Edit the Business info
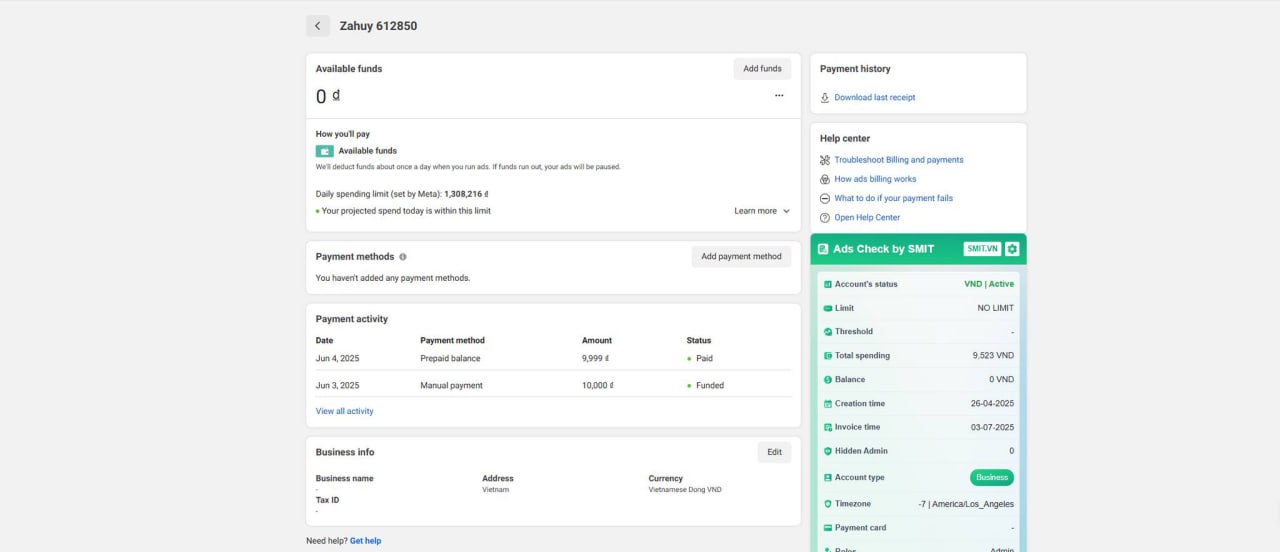The height and width of the screenshot is (552, 1280). [774, 452]
